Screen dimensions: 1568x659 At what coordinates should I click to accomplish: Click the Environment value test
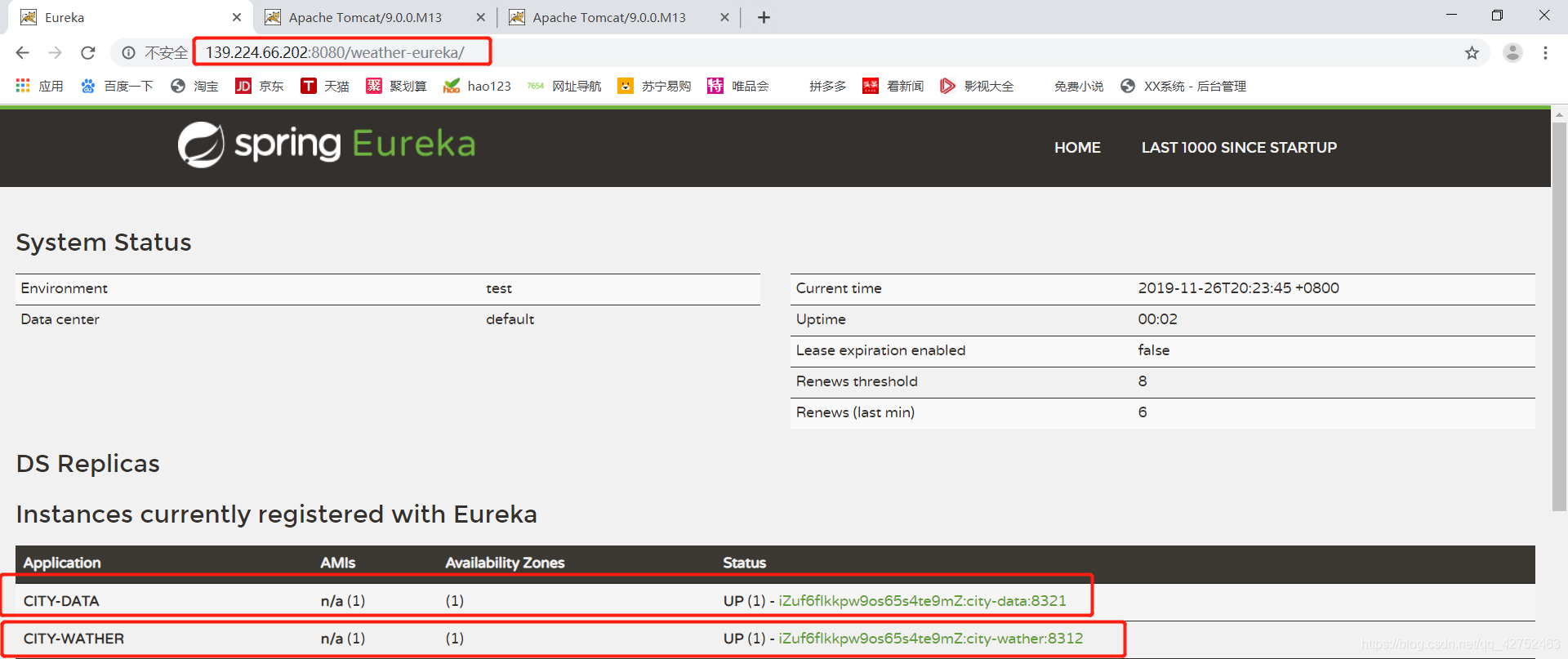pyautogui.click(x=499, y=288)
